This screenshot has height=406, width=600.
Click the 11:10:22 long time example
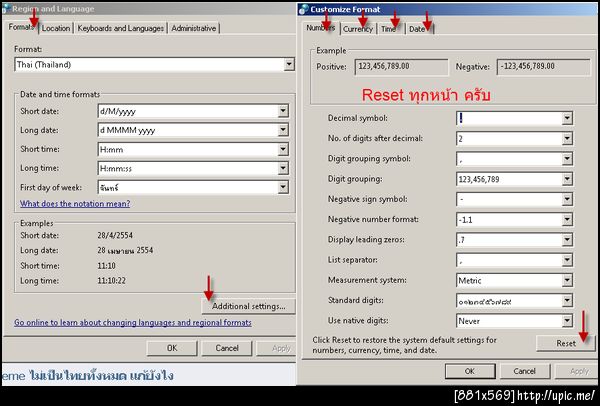[111, 280]
